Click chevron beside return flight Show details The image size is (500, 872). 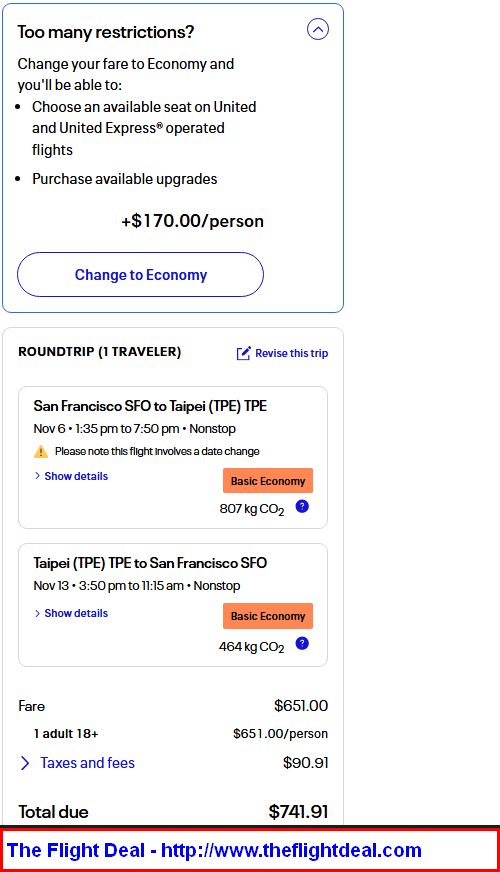(37, 613)
